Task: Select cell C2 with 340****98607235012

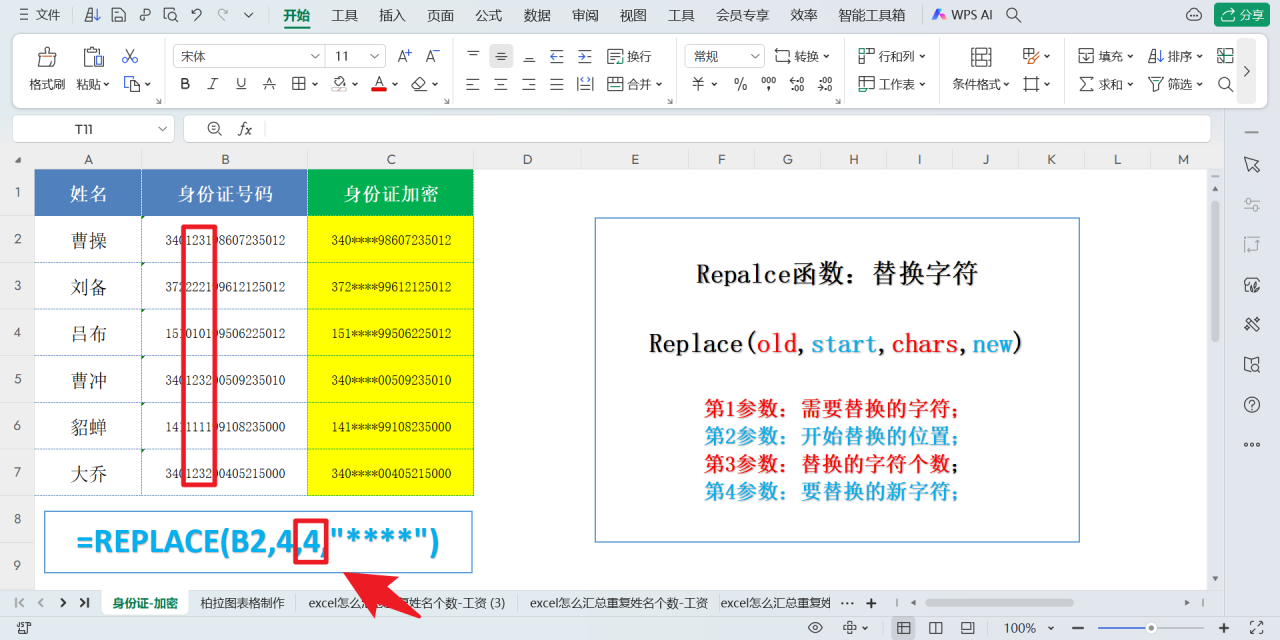Action: 391,240
